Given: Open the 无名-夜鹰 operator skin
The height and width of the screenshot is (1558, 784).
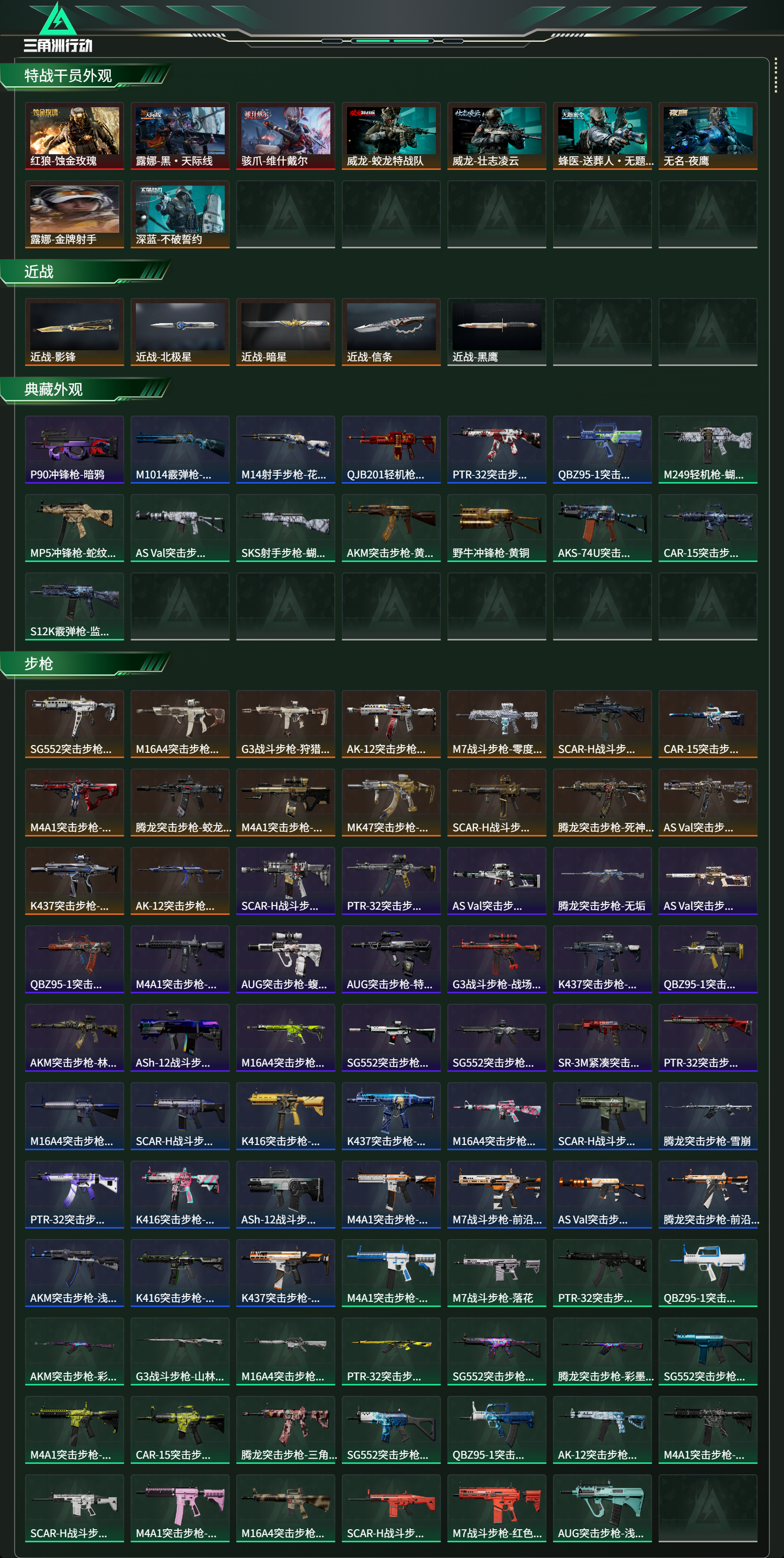Looking at the screenshot, I should point(708,136).
